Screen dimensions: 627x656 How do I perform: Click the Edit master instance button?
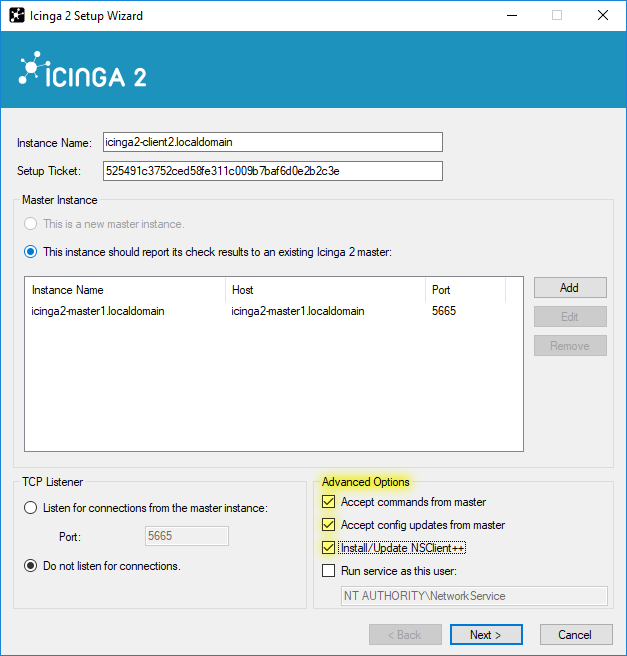(570, 317)
